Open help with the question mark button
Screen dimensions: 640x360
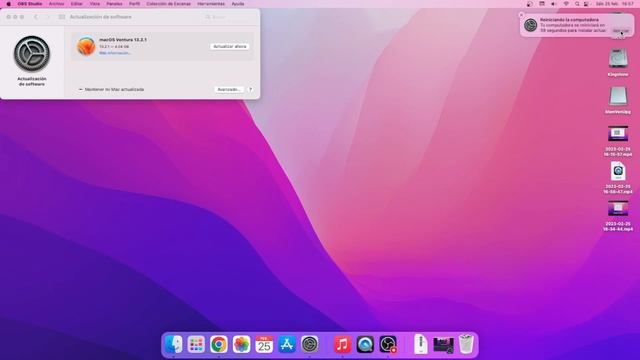point(251,89)
